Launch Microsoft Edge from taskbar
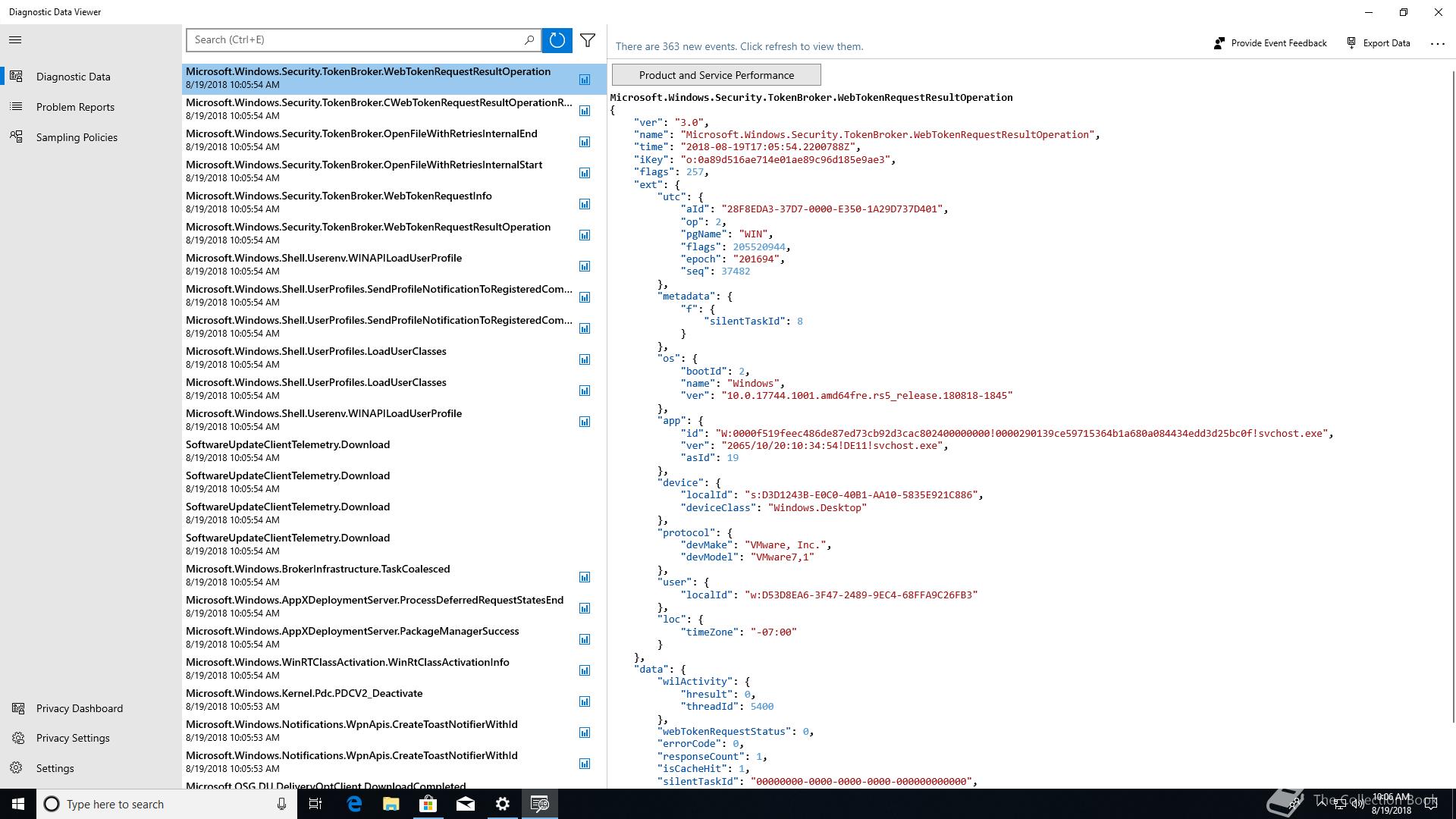 (354, 804)
